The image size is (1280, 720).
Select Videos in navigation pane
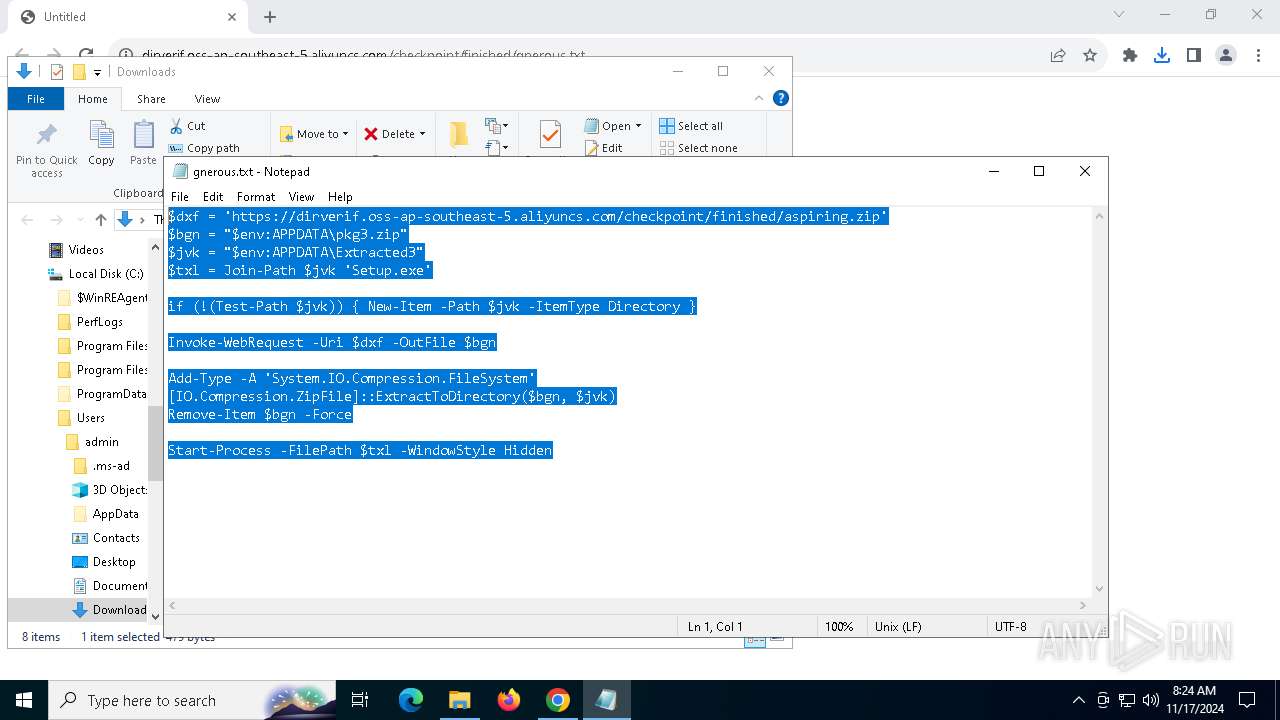(86, 250)
